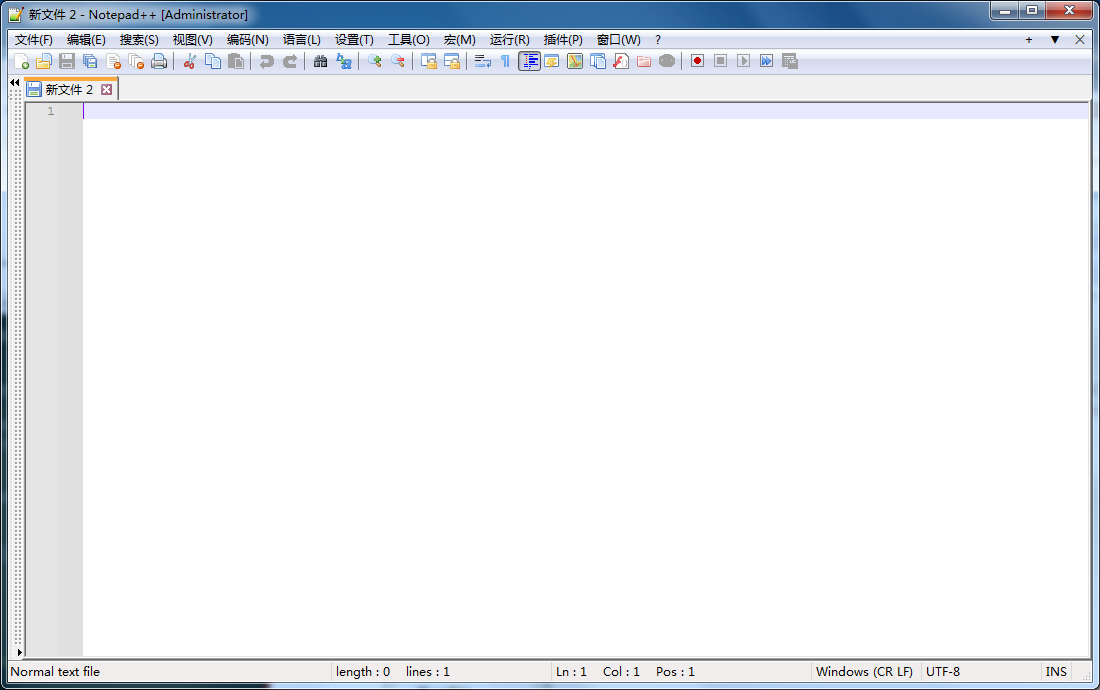The height and width of the screenshot is (690, 1100).
Task: Toggle show all characters pilcrow icon
Action: click(505, 61)
